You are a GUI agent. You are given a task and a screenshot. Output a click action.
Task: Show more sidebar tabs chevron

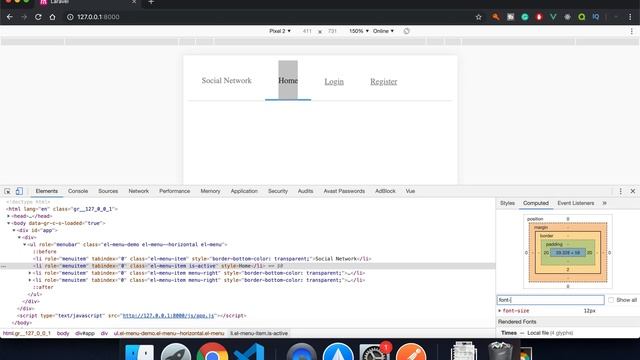click(x=604, y=203)
